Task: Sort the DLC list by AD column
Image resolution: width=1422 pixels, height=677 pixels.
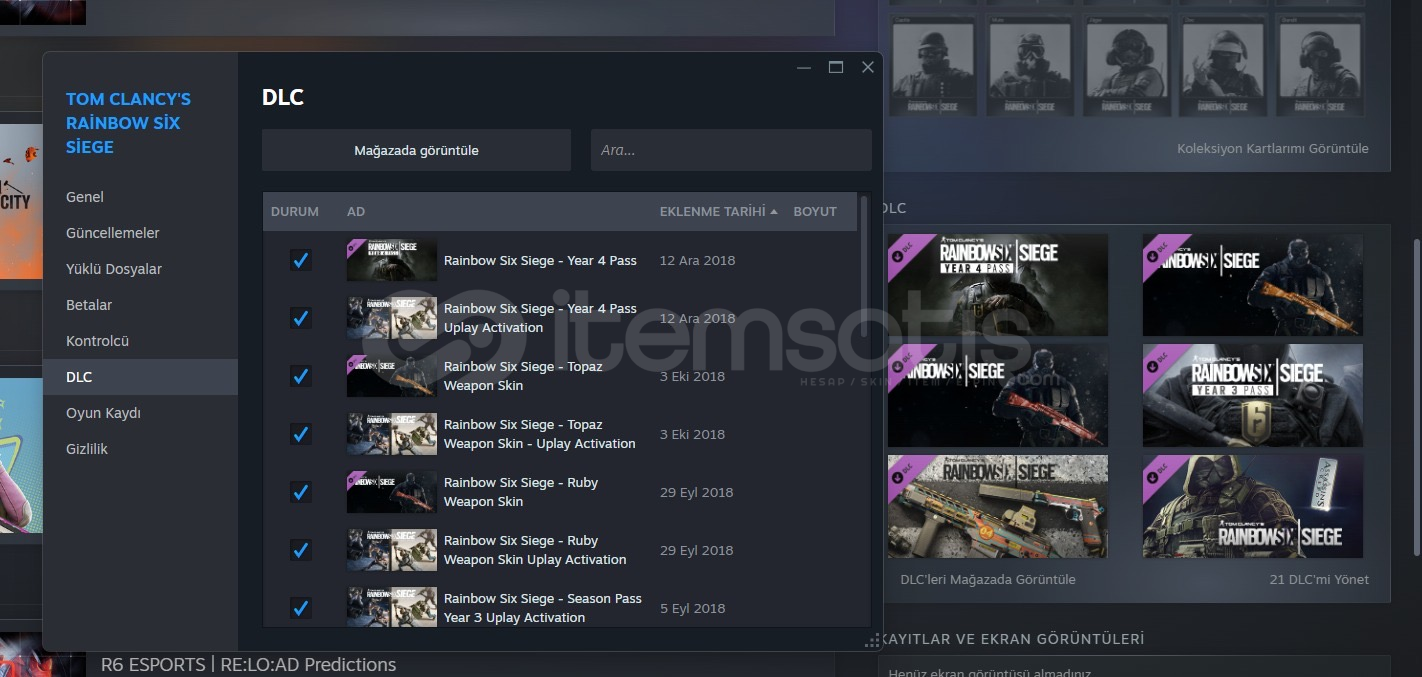Action: tap(356, 212)
